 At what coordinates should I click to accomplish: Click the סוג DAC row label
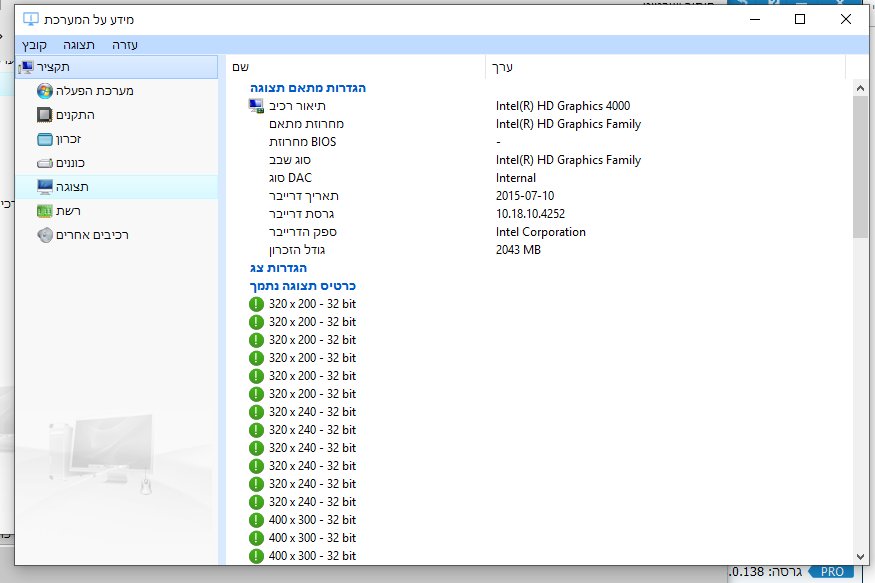tap(290, 178)
